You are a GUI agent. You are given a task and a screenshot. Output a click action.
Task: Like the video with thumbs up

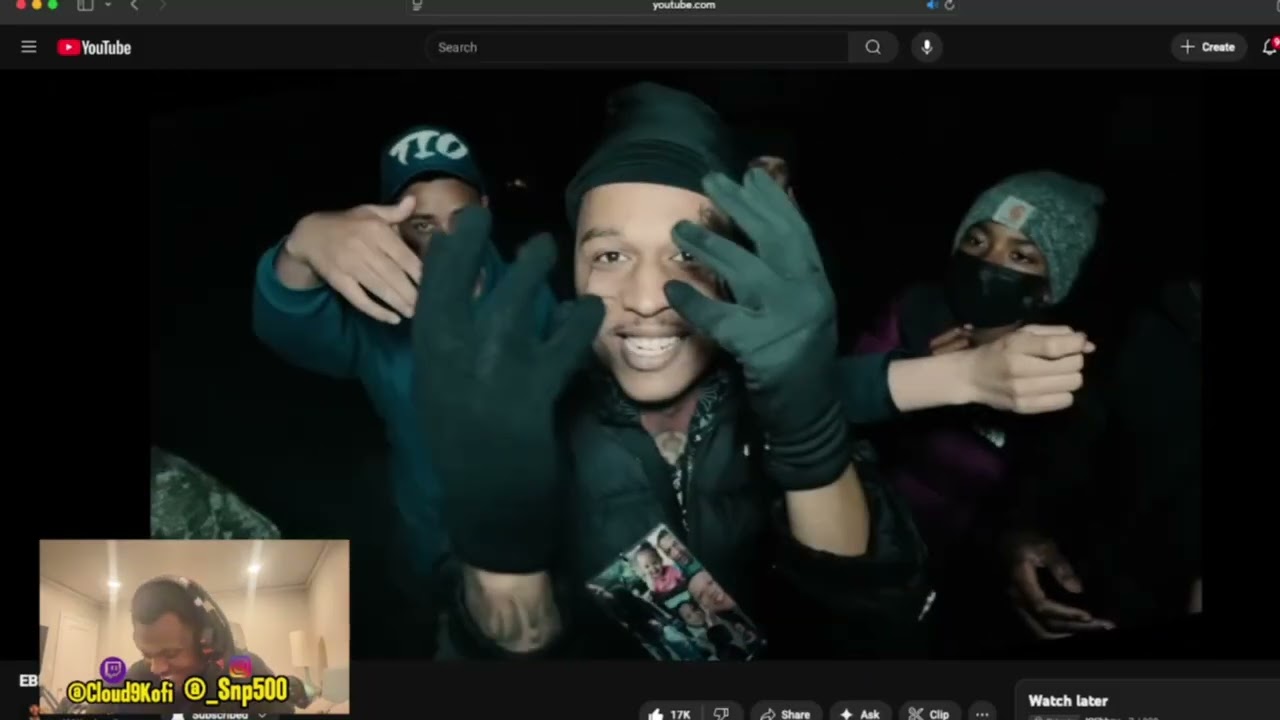[668, 713]
